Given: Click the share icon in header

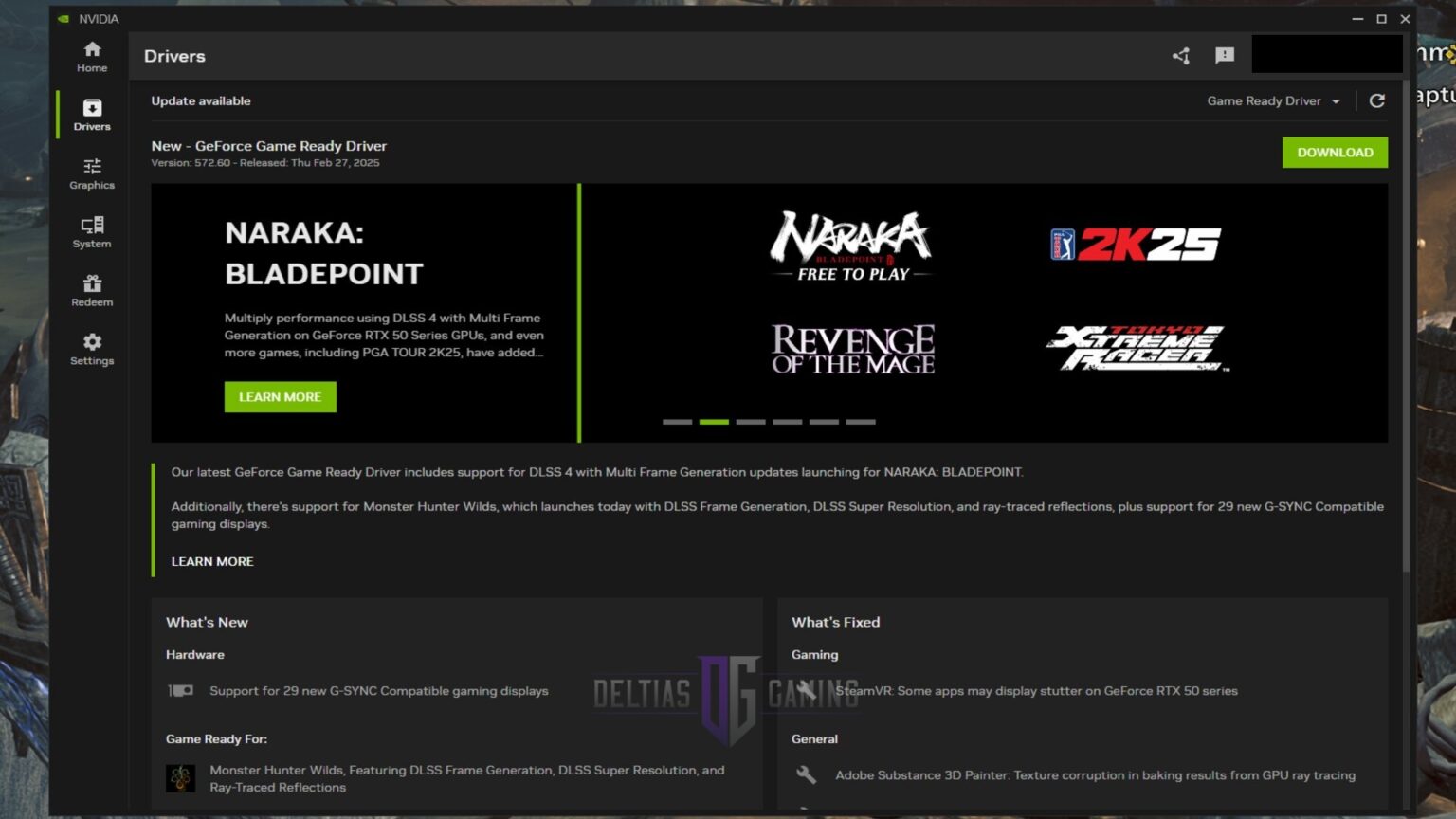Looking at the screenshot, I should (x=1180, y=56).
